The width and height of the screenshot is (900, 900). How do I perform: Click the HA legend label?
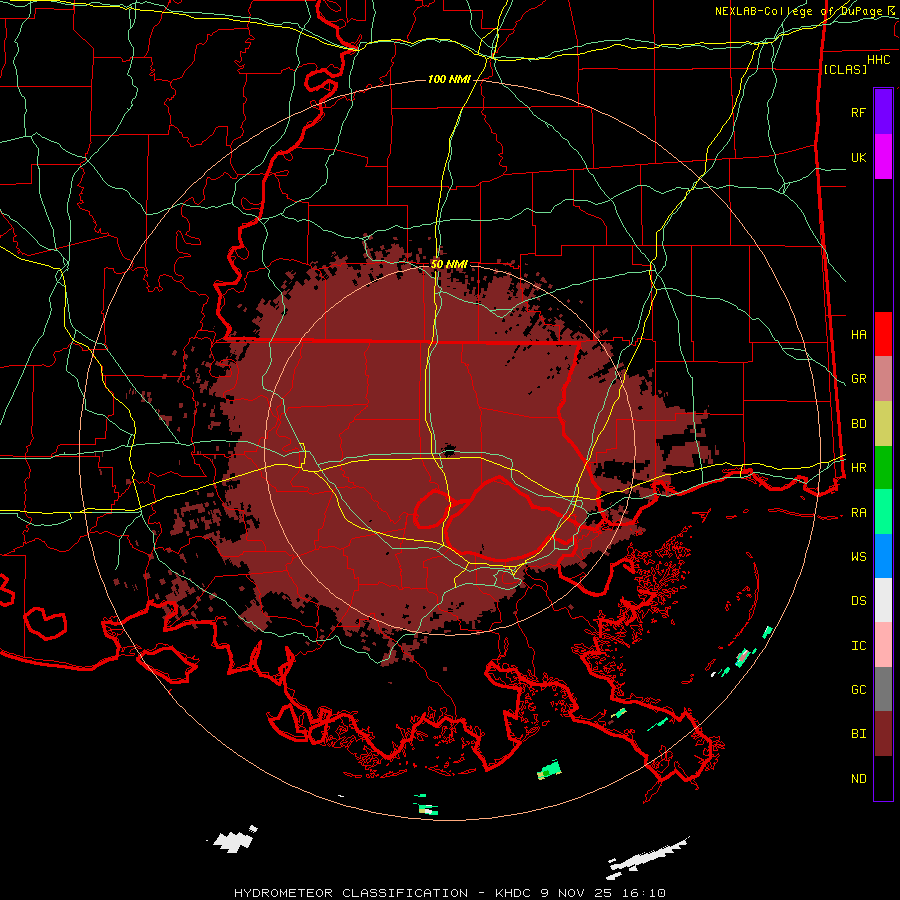(858, 334)
